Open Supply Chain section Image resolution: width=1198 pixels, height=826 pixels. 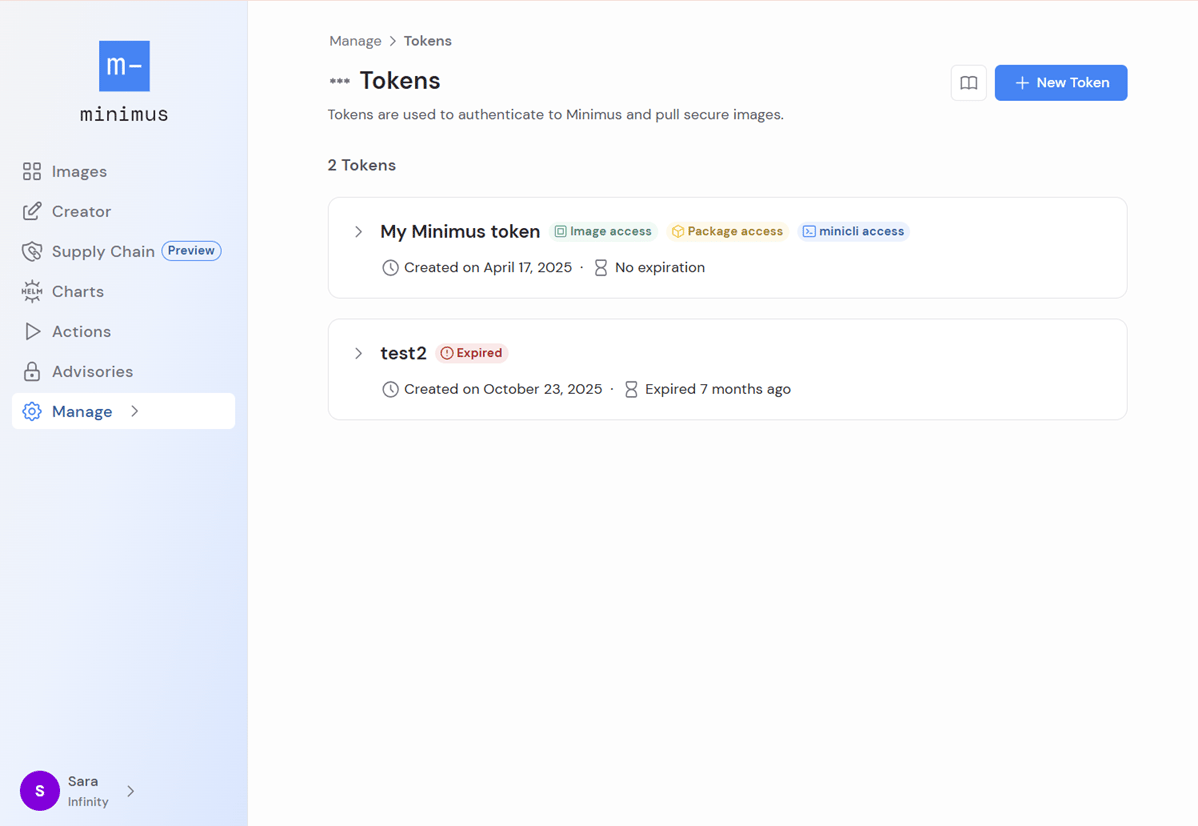(x=123, y=251)
